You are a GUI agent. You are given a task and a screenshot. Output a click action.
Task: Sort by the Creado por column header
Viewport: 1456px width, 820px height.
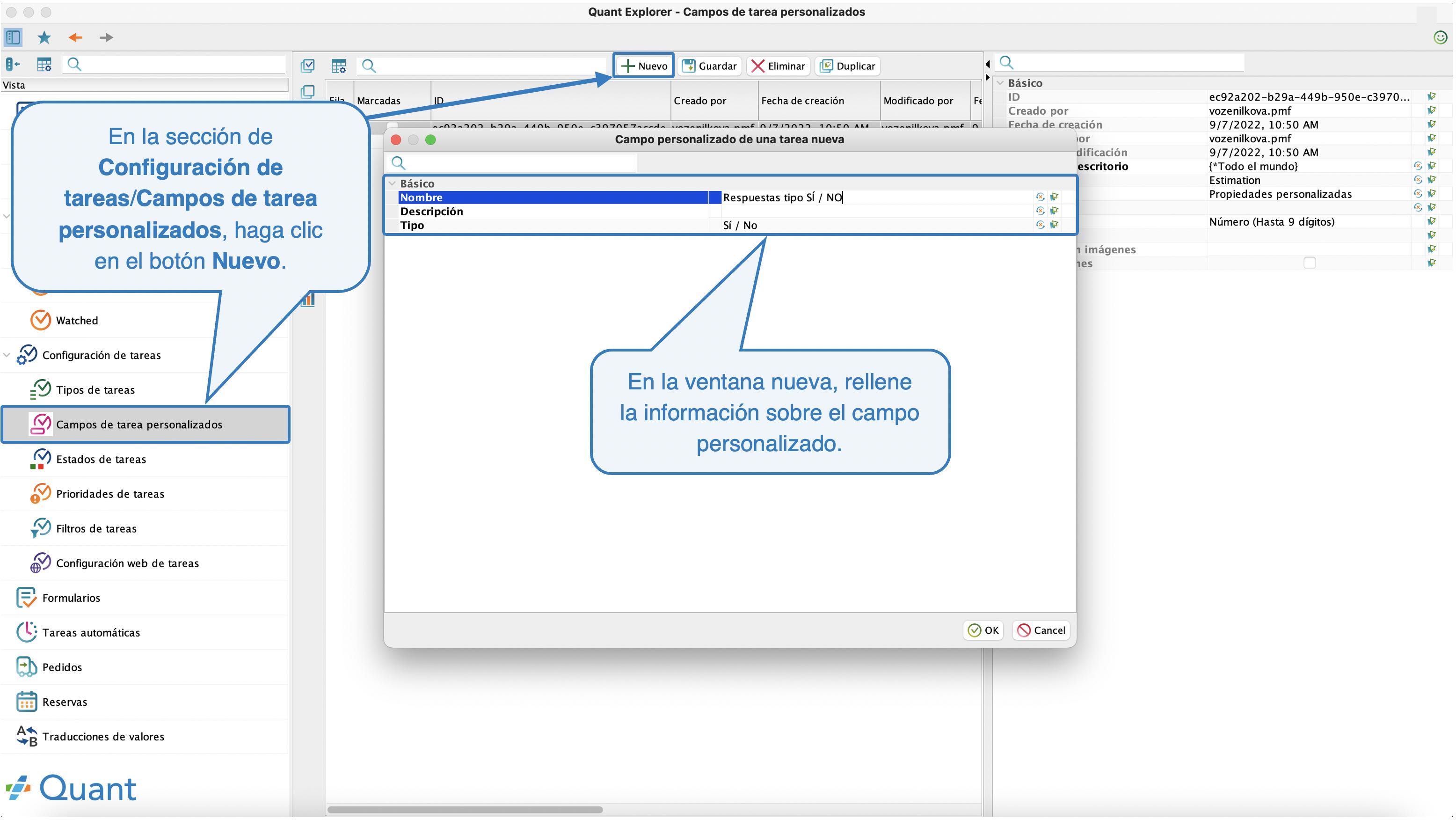714,101
